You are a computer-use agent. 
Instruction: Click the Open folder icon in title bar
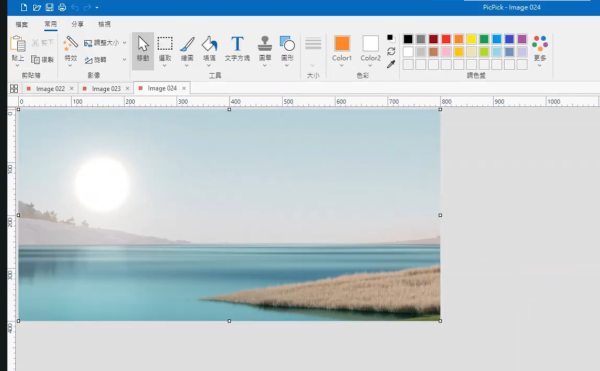click(37, 7)
